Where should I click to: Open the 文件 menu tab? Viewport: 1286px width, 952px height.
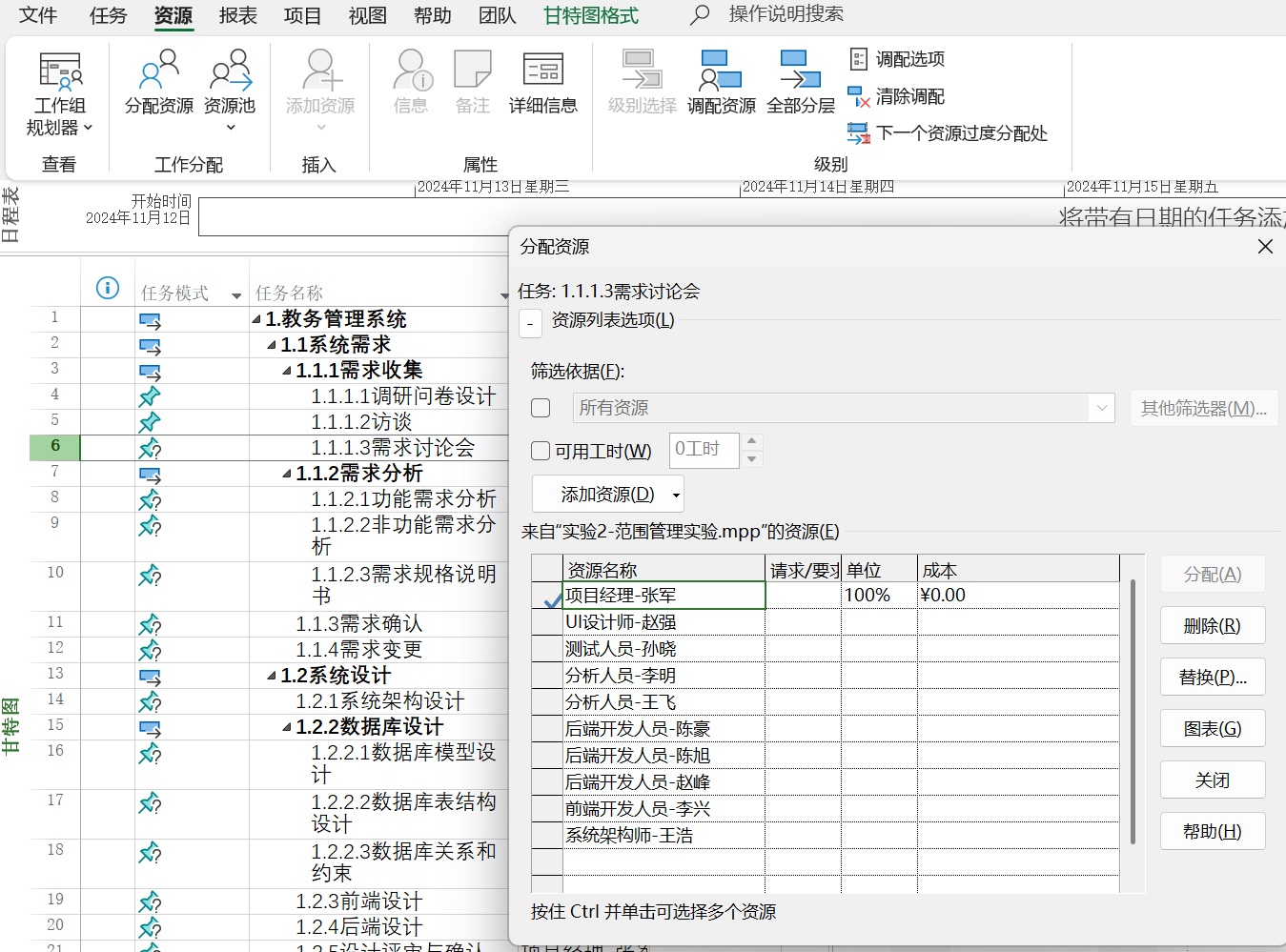38,15
